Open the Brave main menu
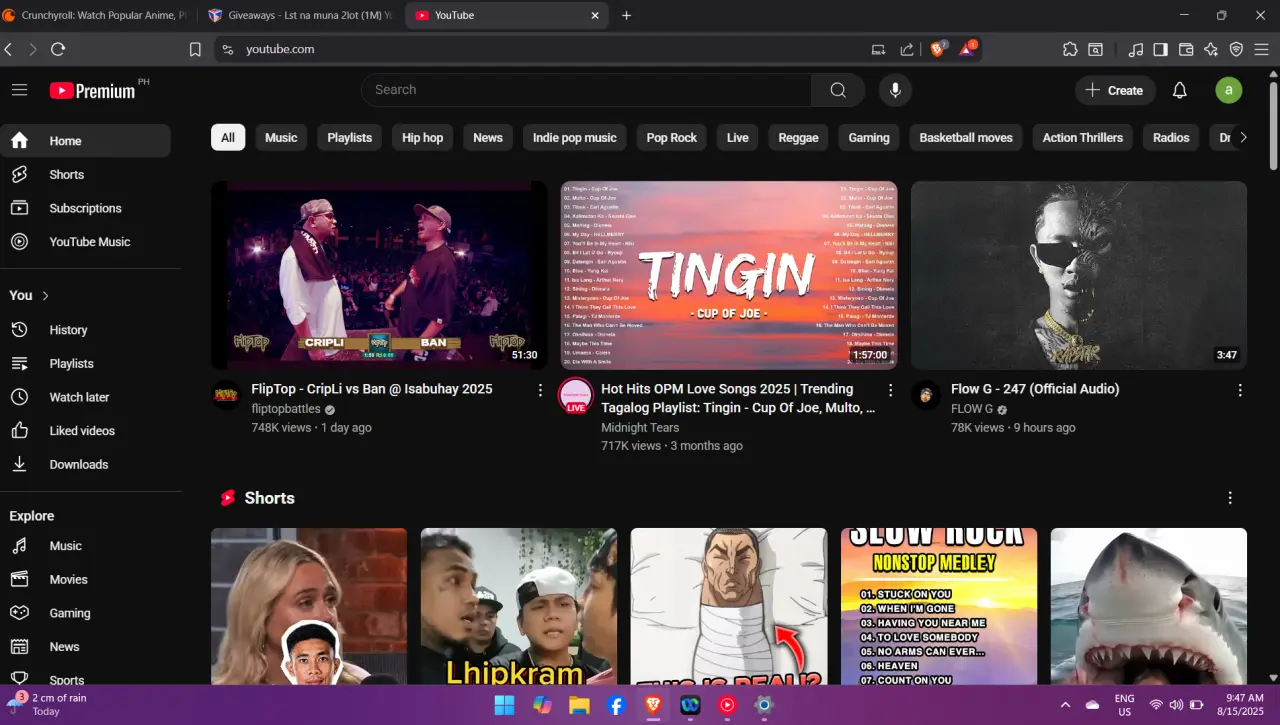The width and height of the screenshot is (1280, 725). click(1262, 49)
